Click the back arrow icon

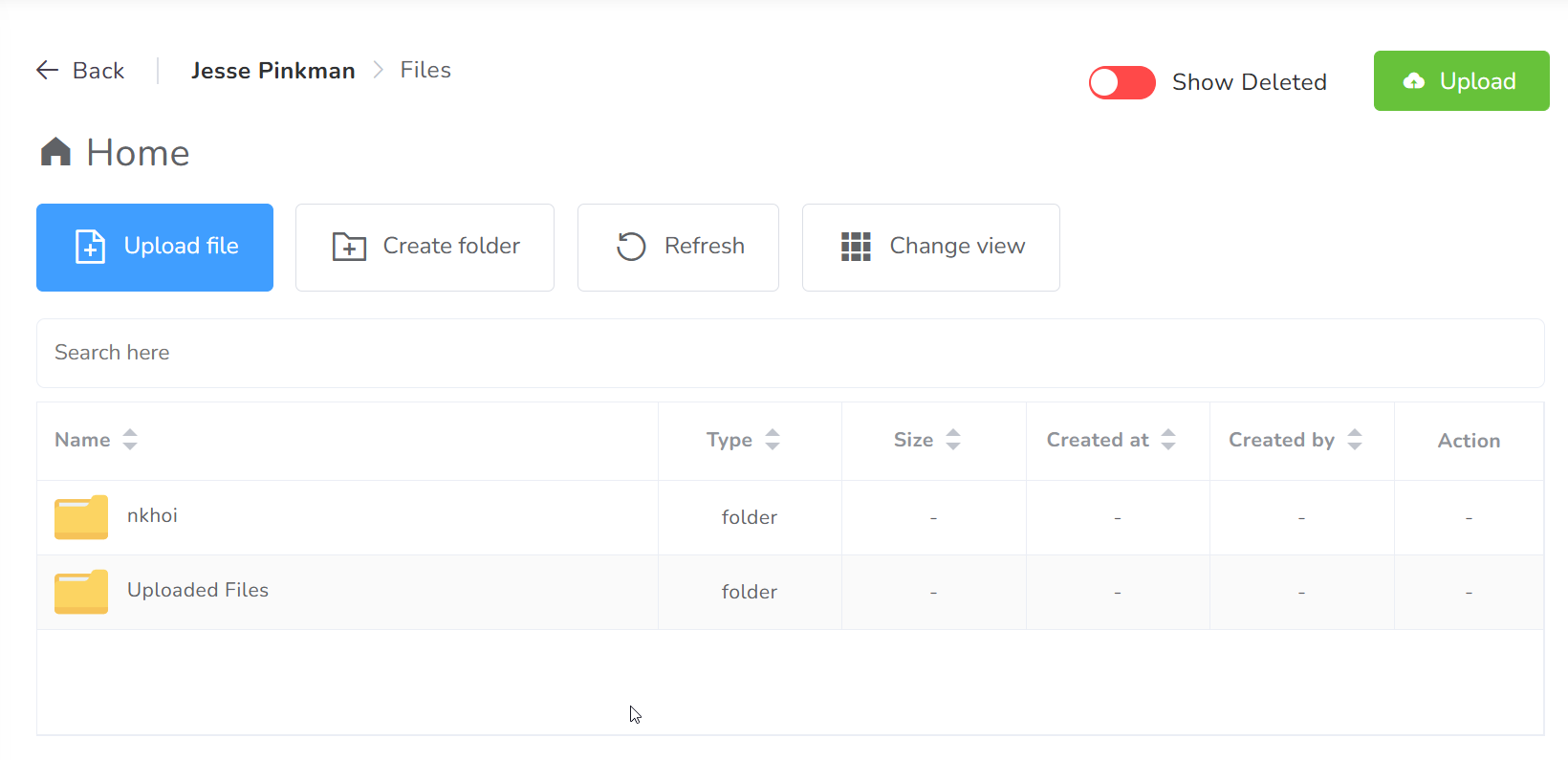[47, 70]
